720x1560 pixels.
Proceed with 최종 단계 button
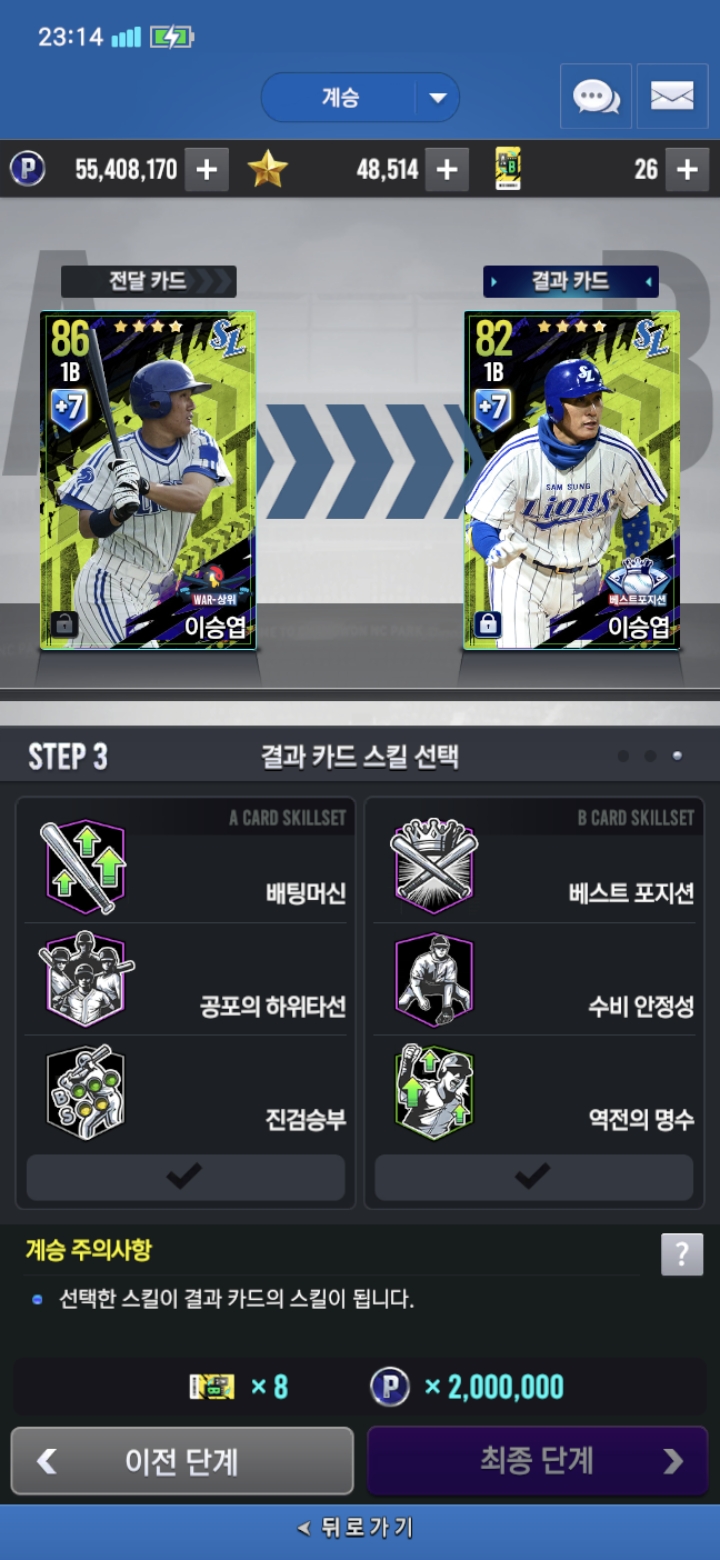point(537,1461)
